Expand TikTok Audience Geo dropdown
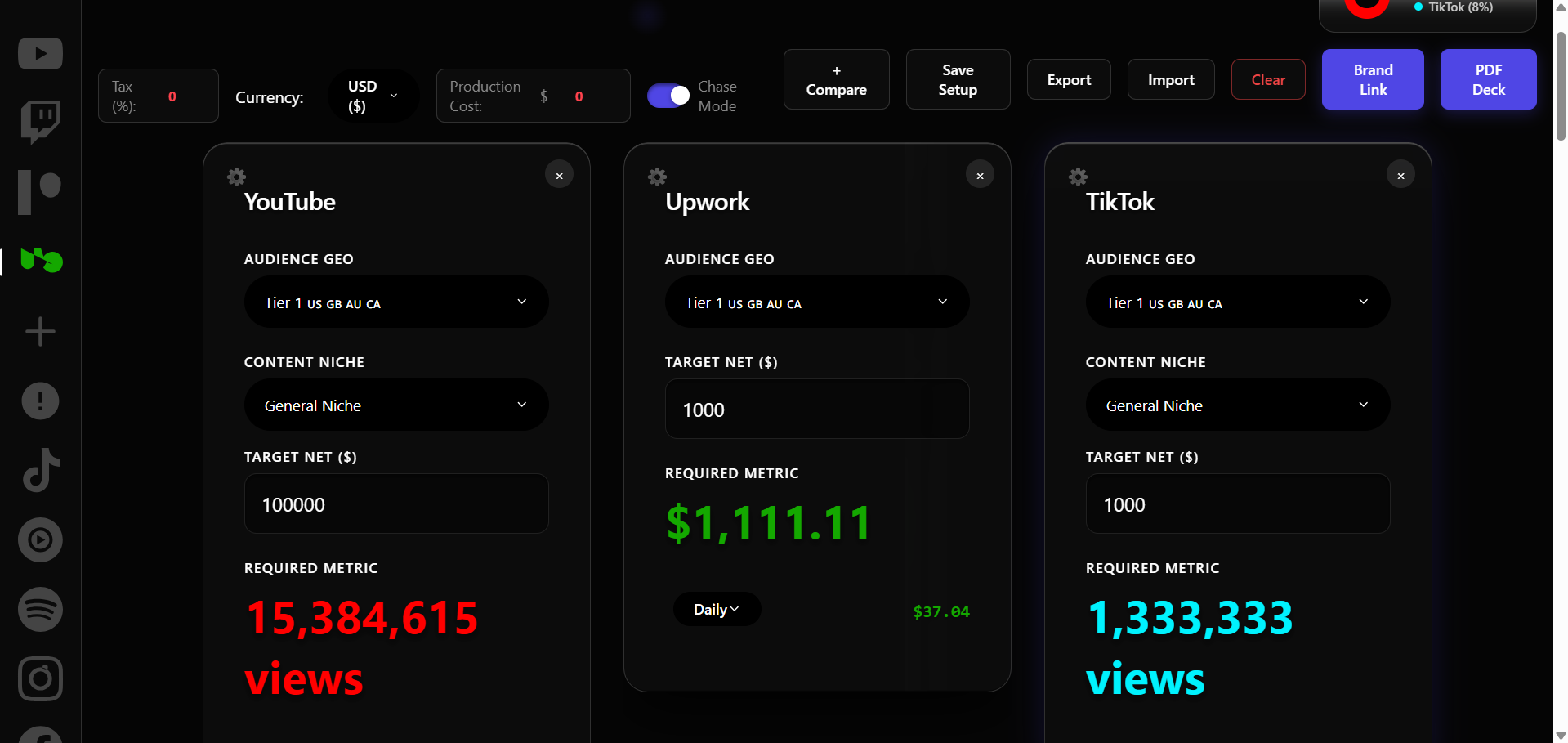 point(1238,302)
